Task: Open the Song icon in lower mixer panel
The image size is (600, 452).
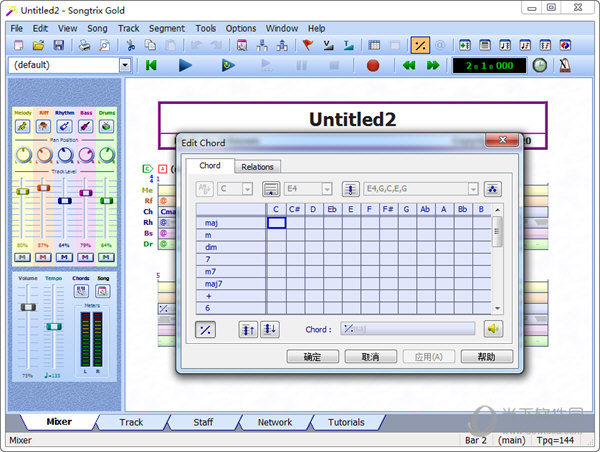Action: [x=103, y=291]
